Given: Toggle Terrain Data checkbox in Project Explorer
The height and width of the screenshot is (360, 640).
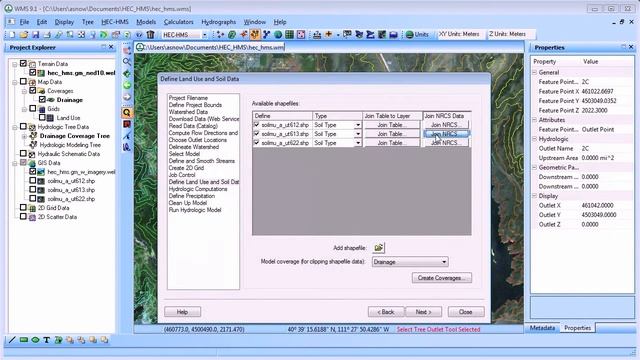Looking at the screenshot, I should point(23,64).
